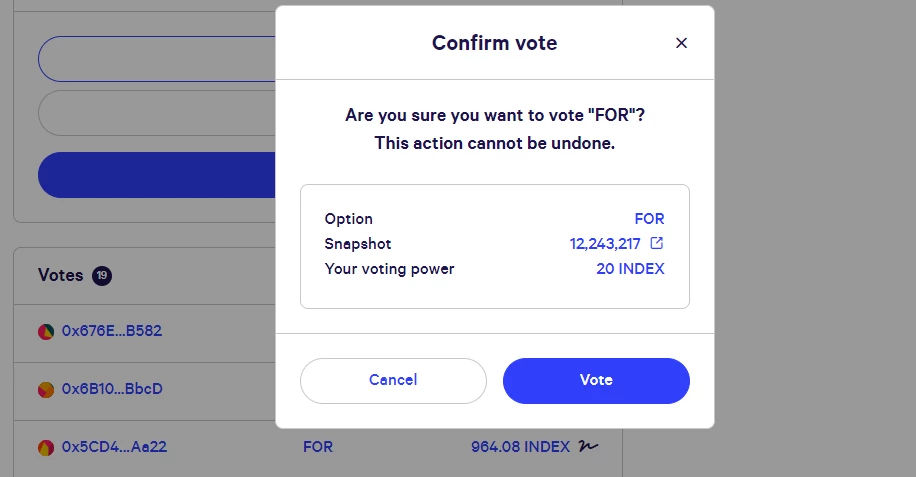The height and width of the screenshot is (477, 916).
Task: Close the Confirm vote dialog
Action: [681, 43]
